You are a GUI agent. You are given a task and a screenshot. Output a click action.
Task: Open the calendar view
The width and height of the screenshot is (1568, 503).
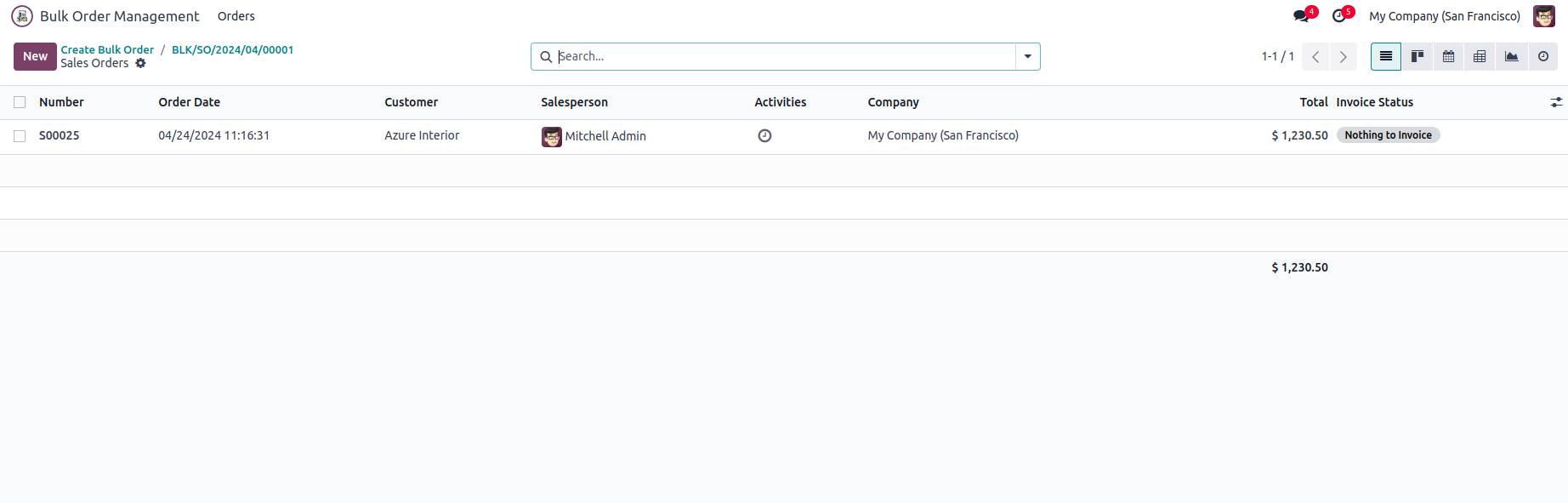click(x=1449, y=56)
